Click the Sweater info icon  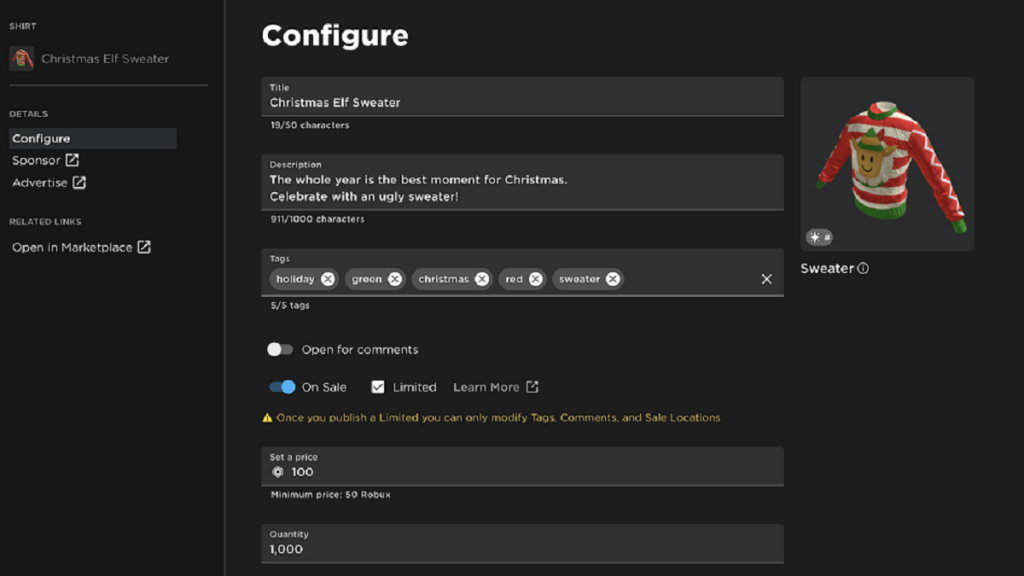pyautogui.click(x=863, y=268)
